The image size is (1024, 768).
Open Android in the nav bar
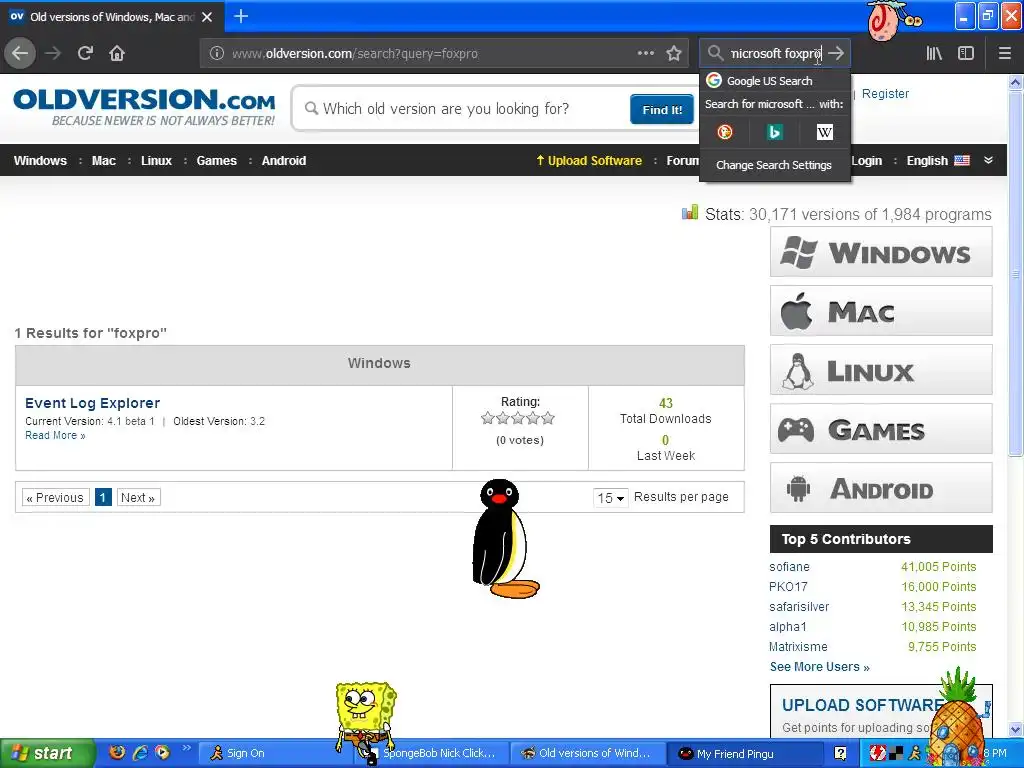click(283, 161)
